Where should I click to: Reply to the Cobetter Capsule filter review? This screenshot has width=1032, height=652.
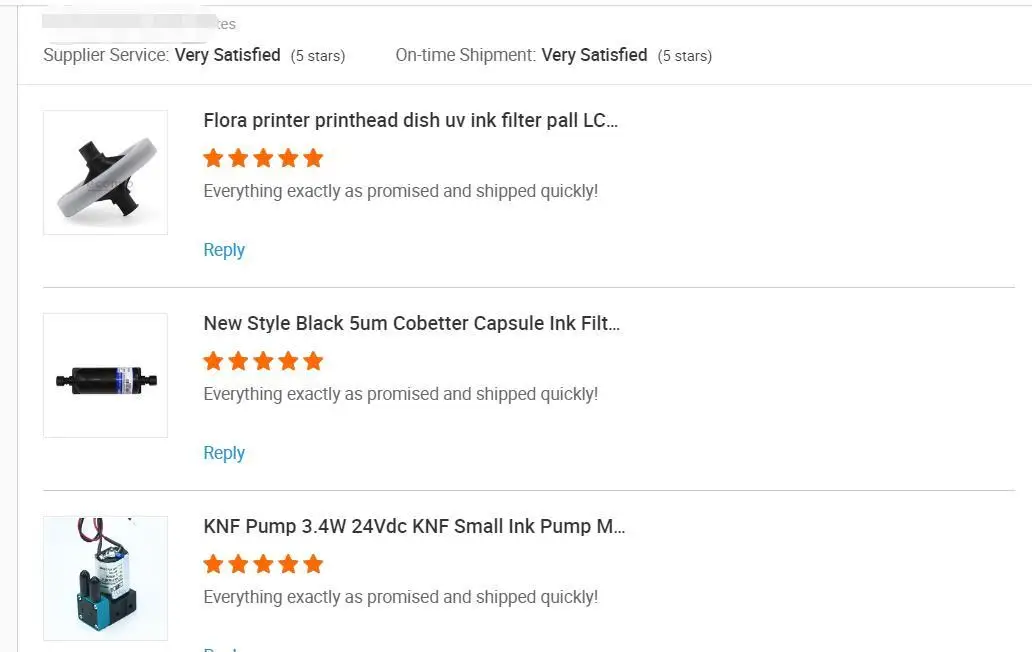(x=224, y=453)
